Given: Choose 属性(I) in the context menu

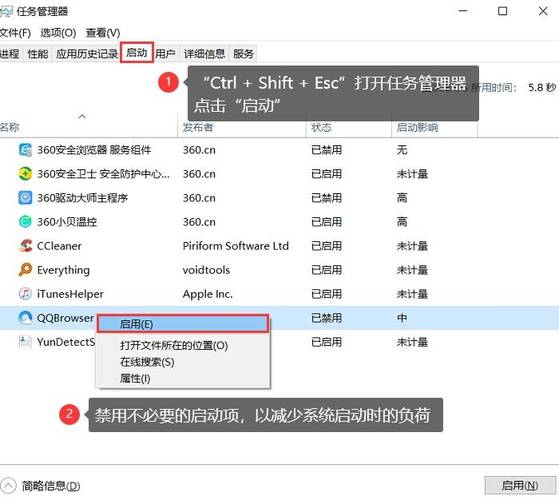Looking at the screenshot, I should click(135, 378).
